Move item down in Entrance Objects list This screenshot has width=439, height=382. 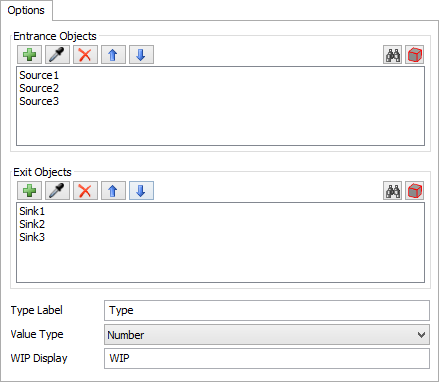[141, 55]
